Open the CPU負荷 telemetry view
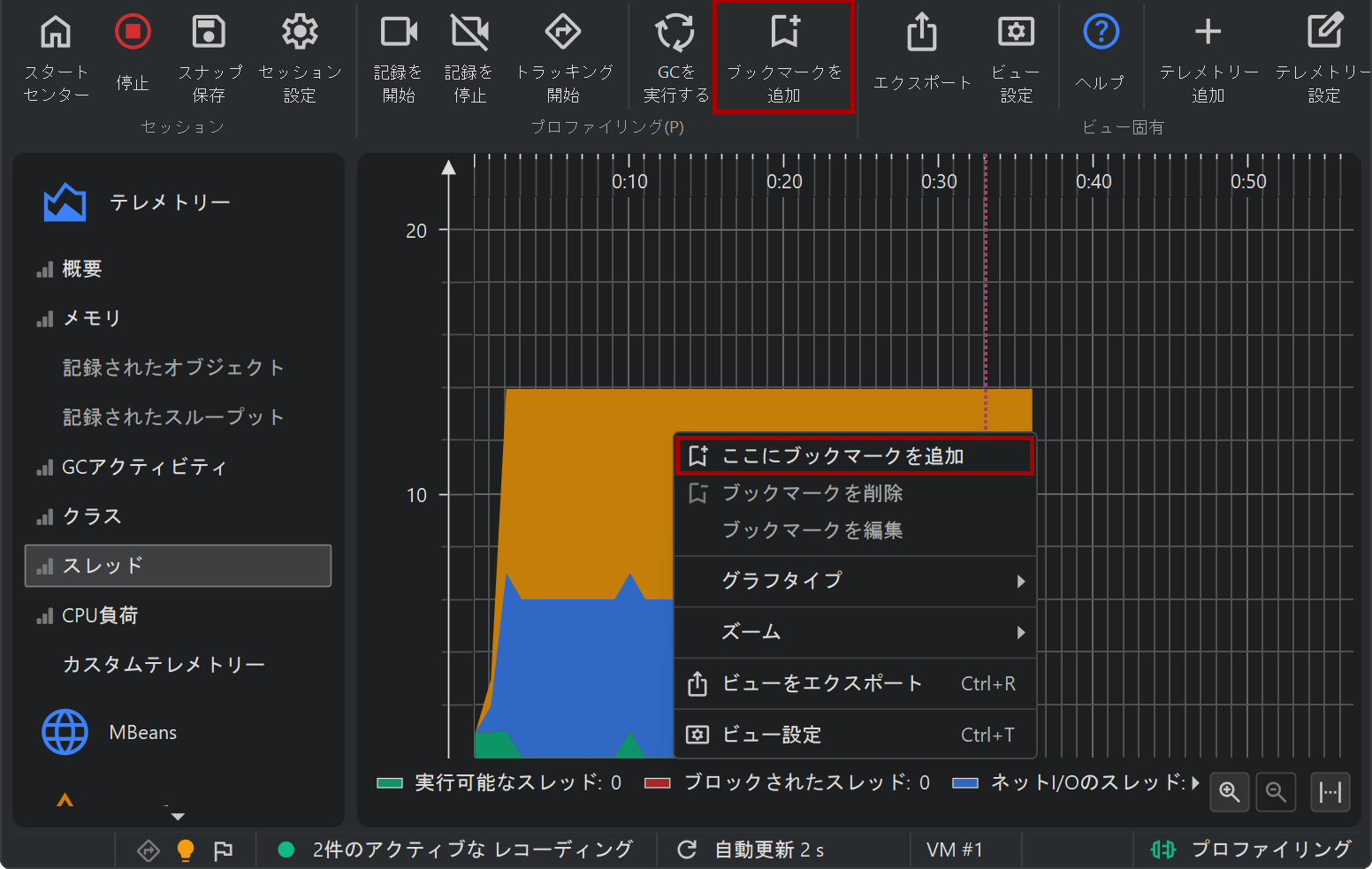 coord(100,615)
